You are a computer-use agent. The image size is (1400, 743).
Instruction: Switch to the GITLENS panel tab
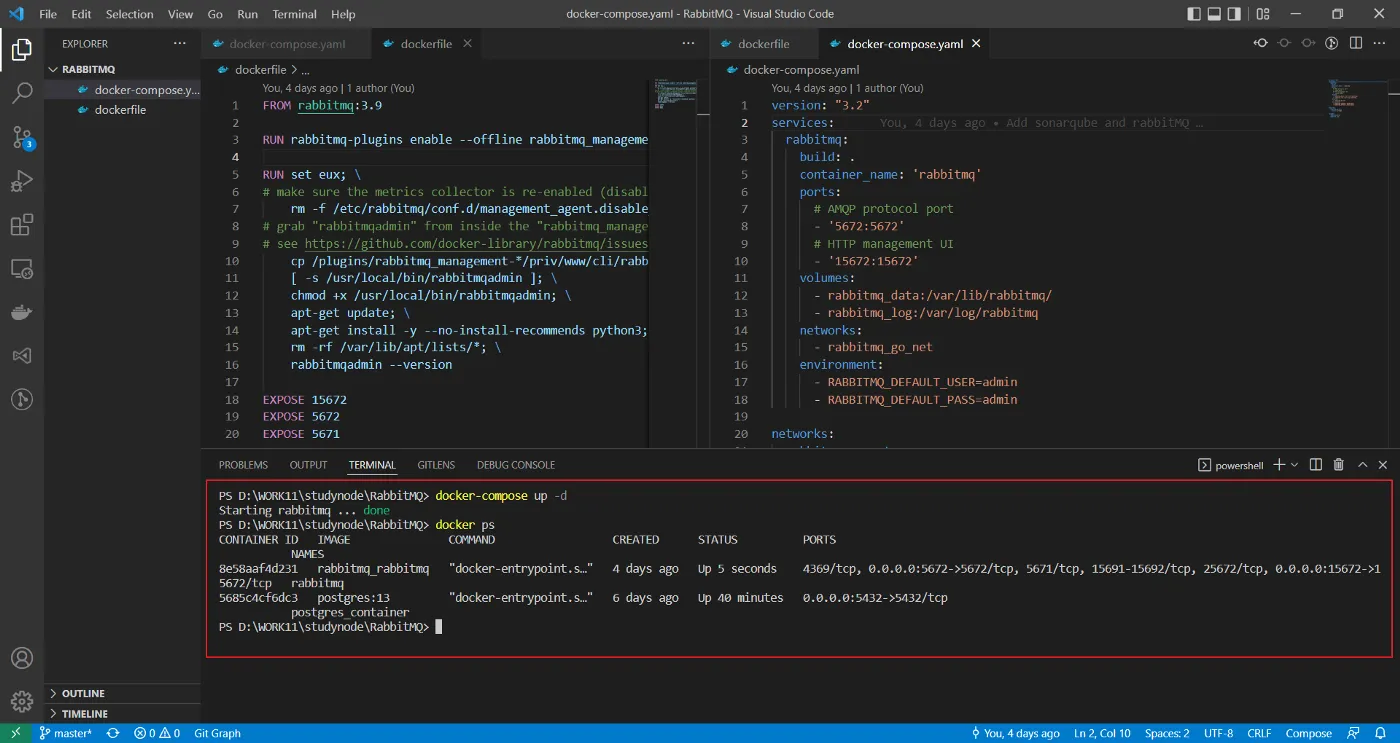(x=436, y=465)
